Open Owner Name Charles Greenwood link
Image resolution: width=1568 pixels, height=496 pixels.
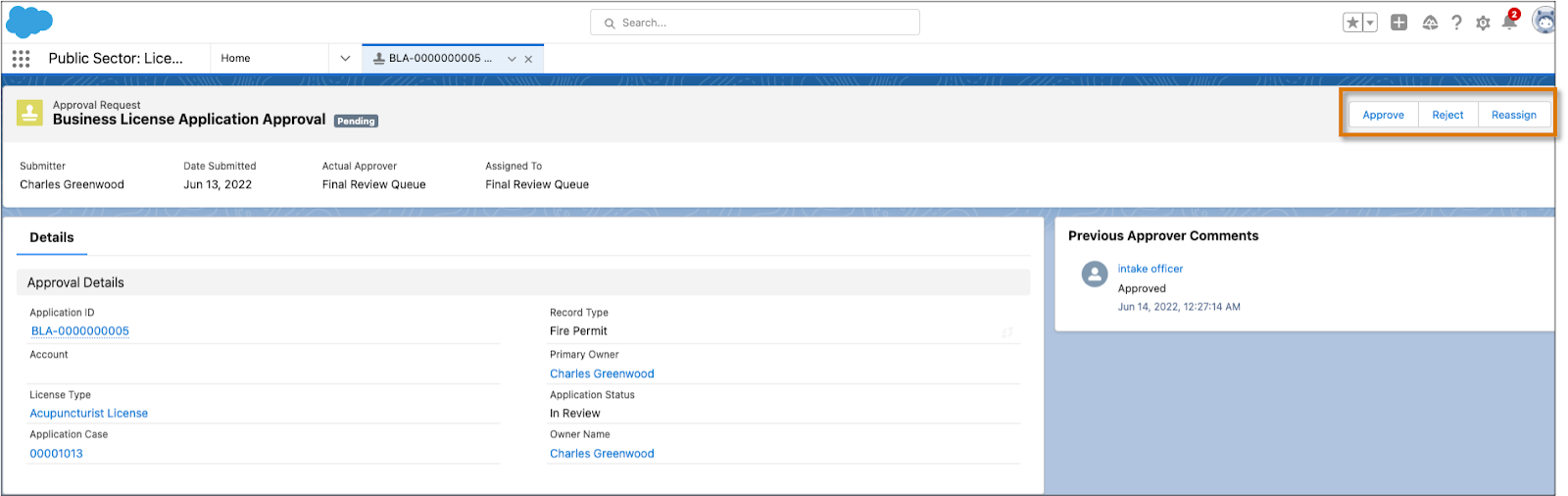pos(602,454)
